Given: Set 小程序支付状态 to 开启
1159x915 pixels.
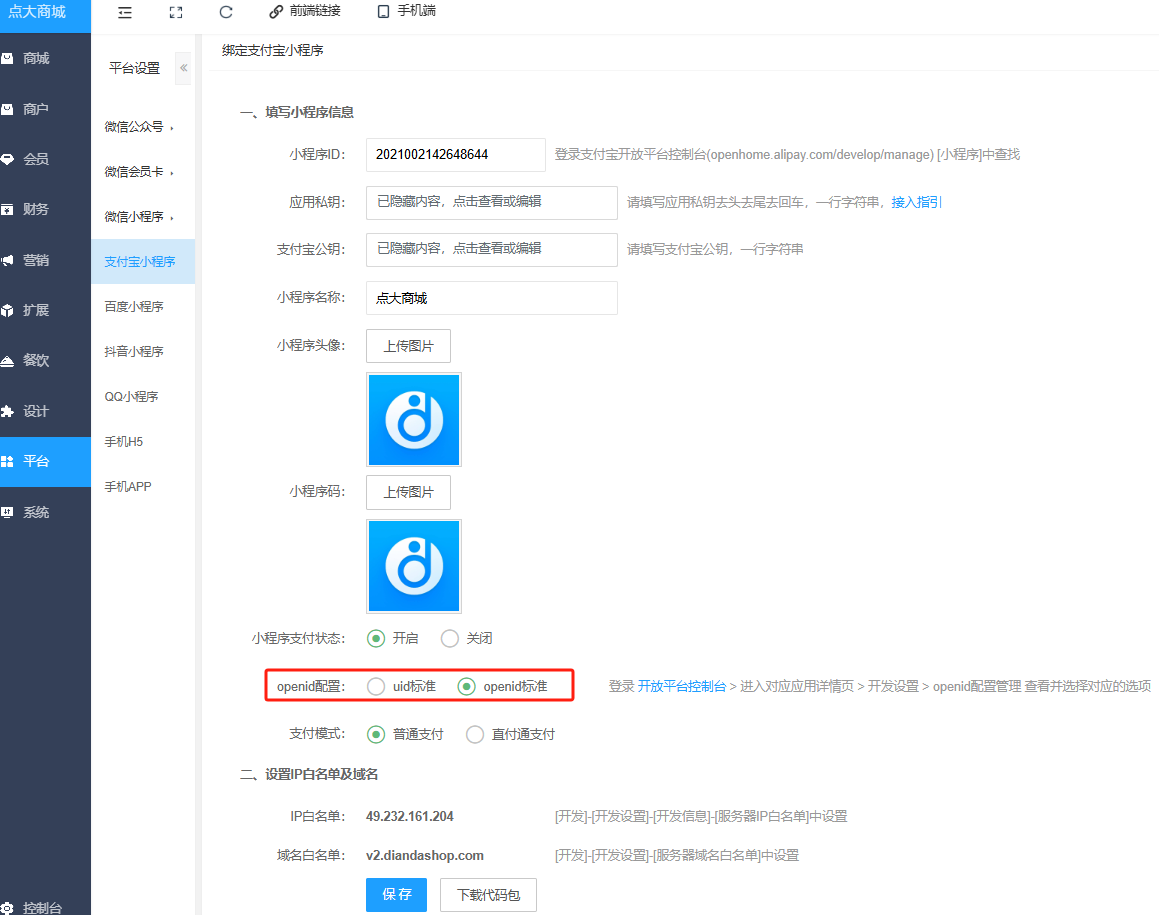Looking at the screenshot, I should (376, 639).
